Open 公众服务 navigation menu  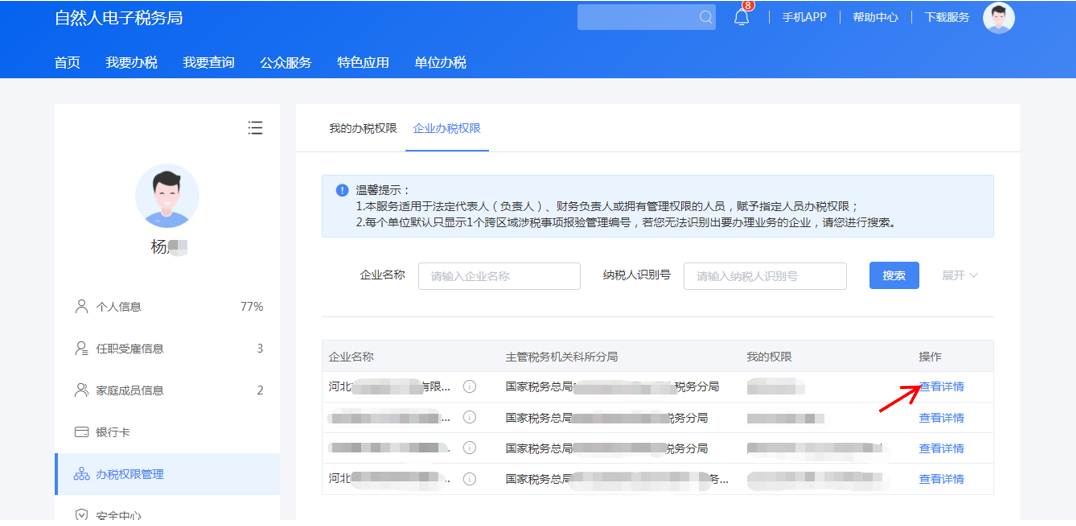[285, 63]
